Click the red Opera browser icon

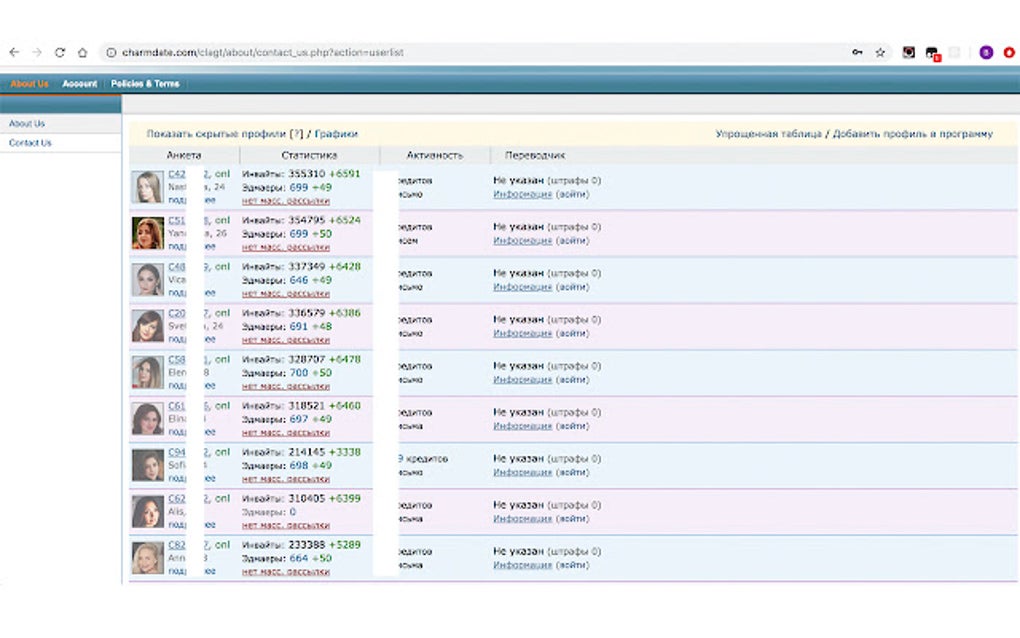(1008, 51)
